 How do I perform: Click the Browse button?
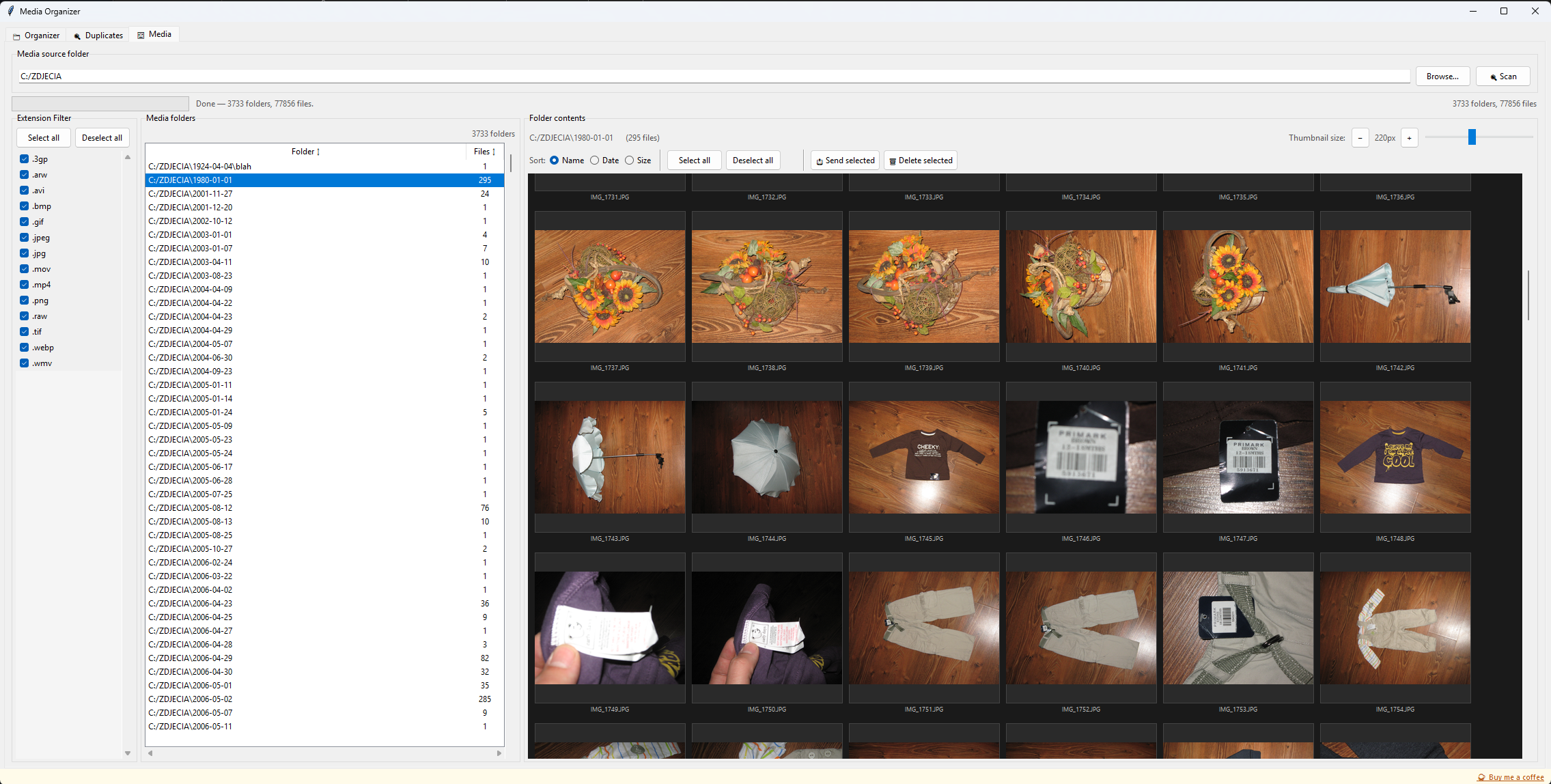(x=1442, y=76)
